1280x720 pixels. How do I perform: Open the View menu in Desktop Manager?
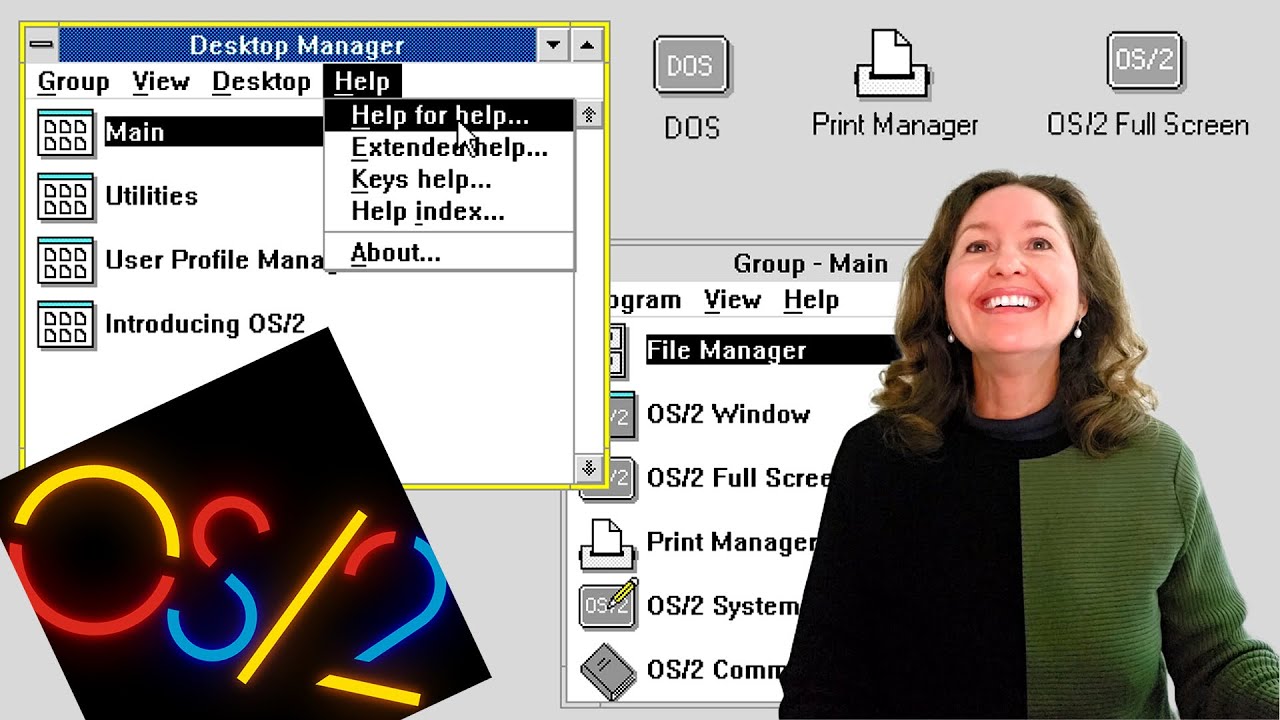point(161,81)
